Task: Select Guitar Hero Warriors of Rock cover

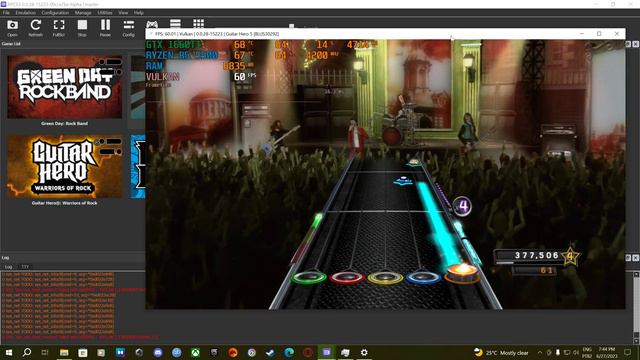Action: pyautogui.click(x=64, y=167)
